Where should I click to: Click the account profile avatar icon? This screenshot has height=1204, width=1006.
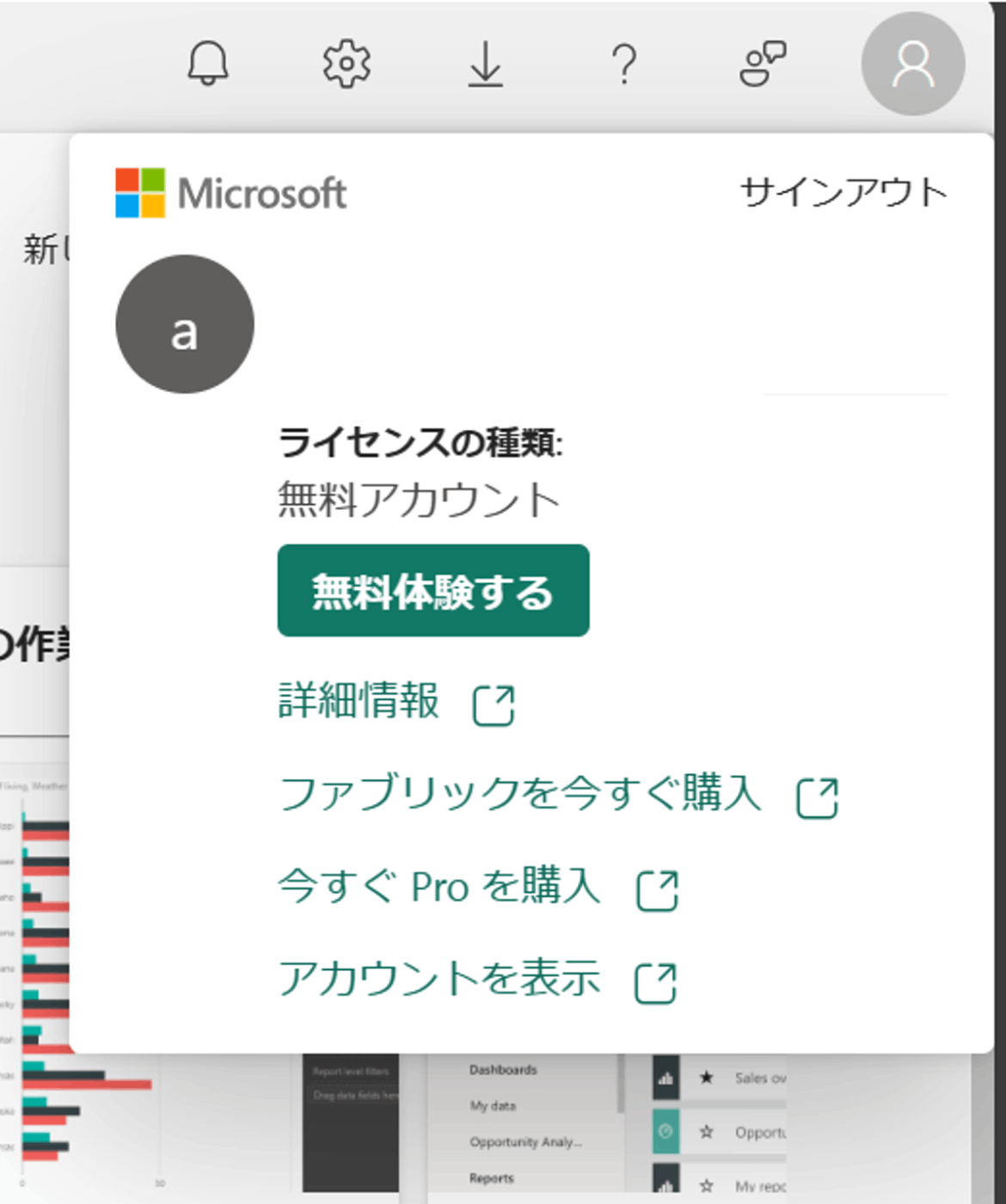(x=913, y=64)
